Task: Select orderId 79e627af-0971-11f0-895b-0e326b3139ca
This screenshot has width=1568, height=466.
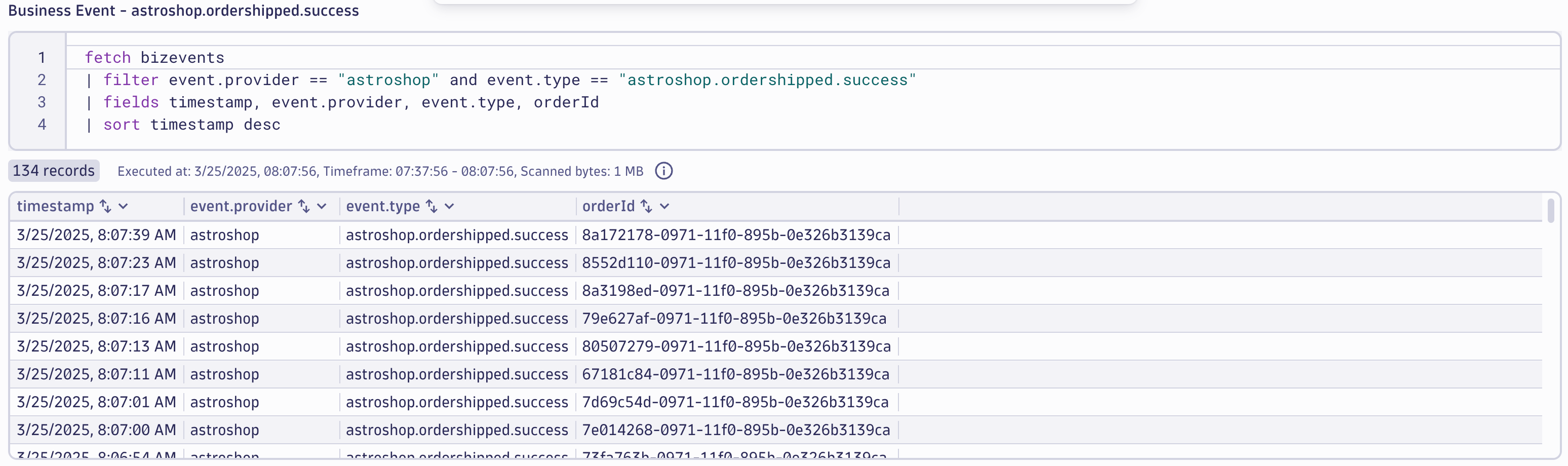Action: pos(734,319)
